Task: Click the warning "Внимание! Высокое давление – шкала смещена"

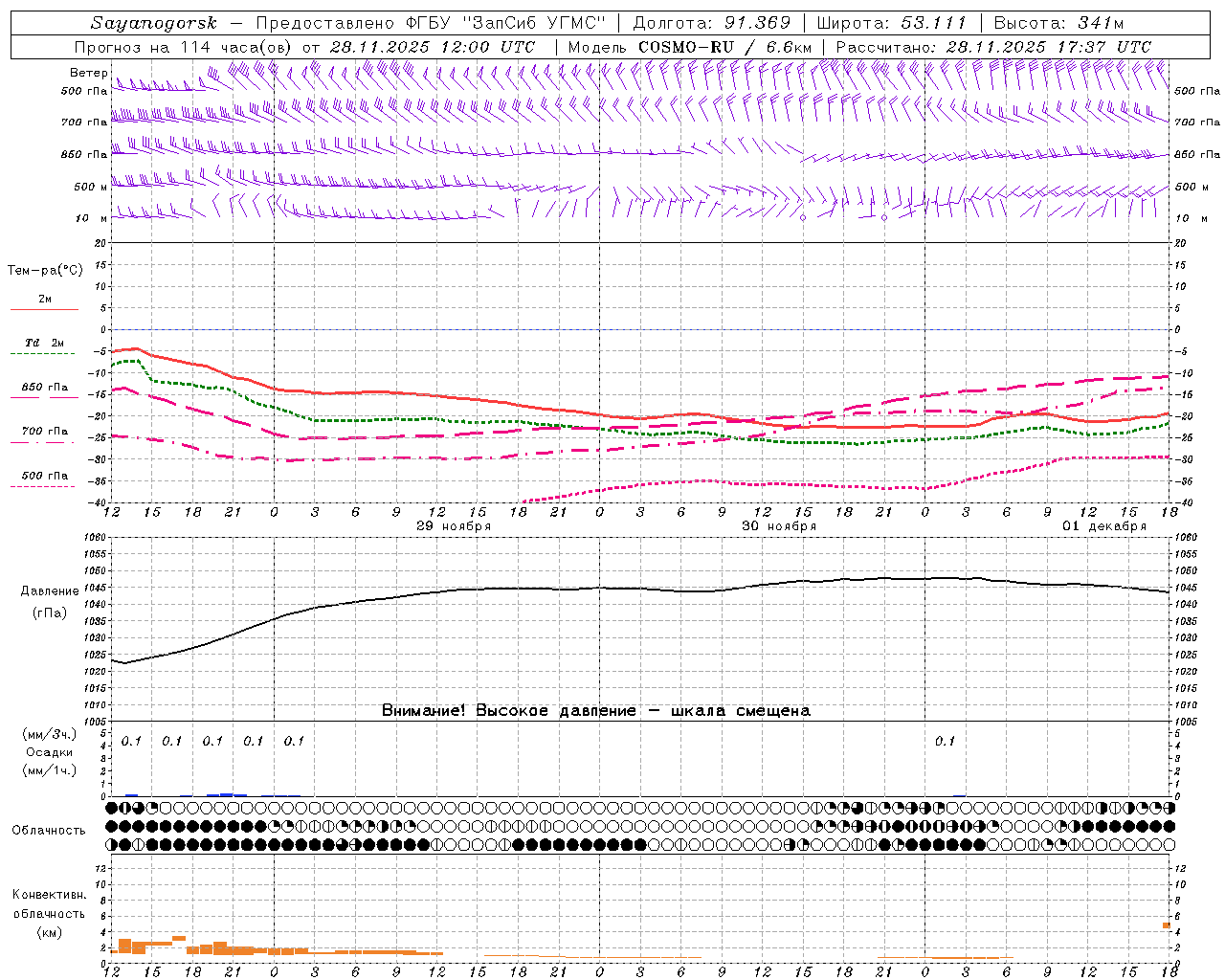Action: pos(596,711)
